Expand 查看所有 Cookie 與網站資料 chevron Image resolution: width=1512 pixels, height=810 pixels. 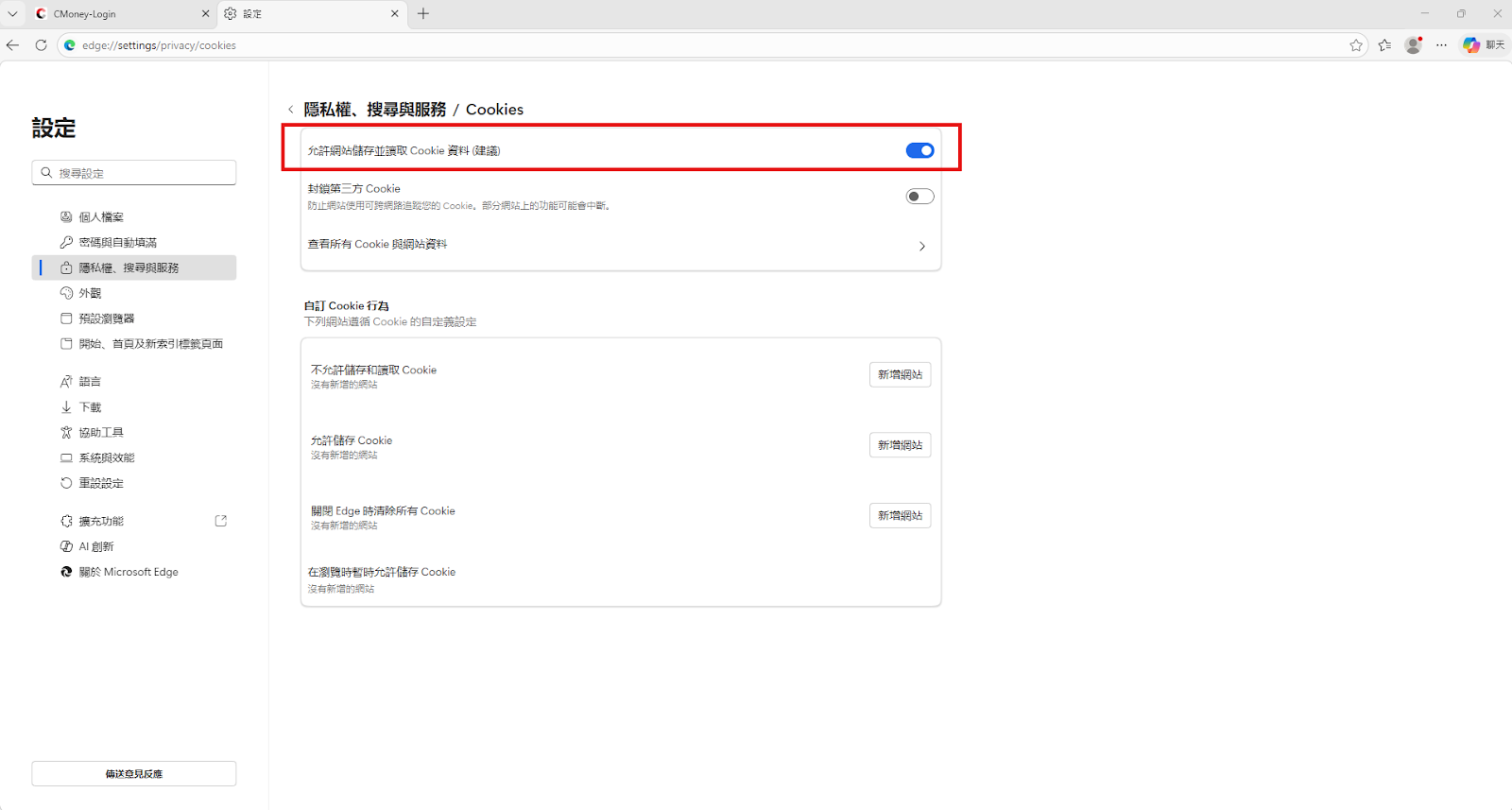922,246
